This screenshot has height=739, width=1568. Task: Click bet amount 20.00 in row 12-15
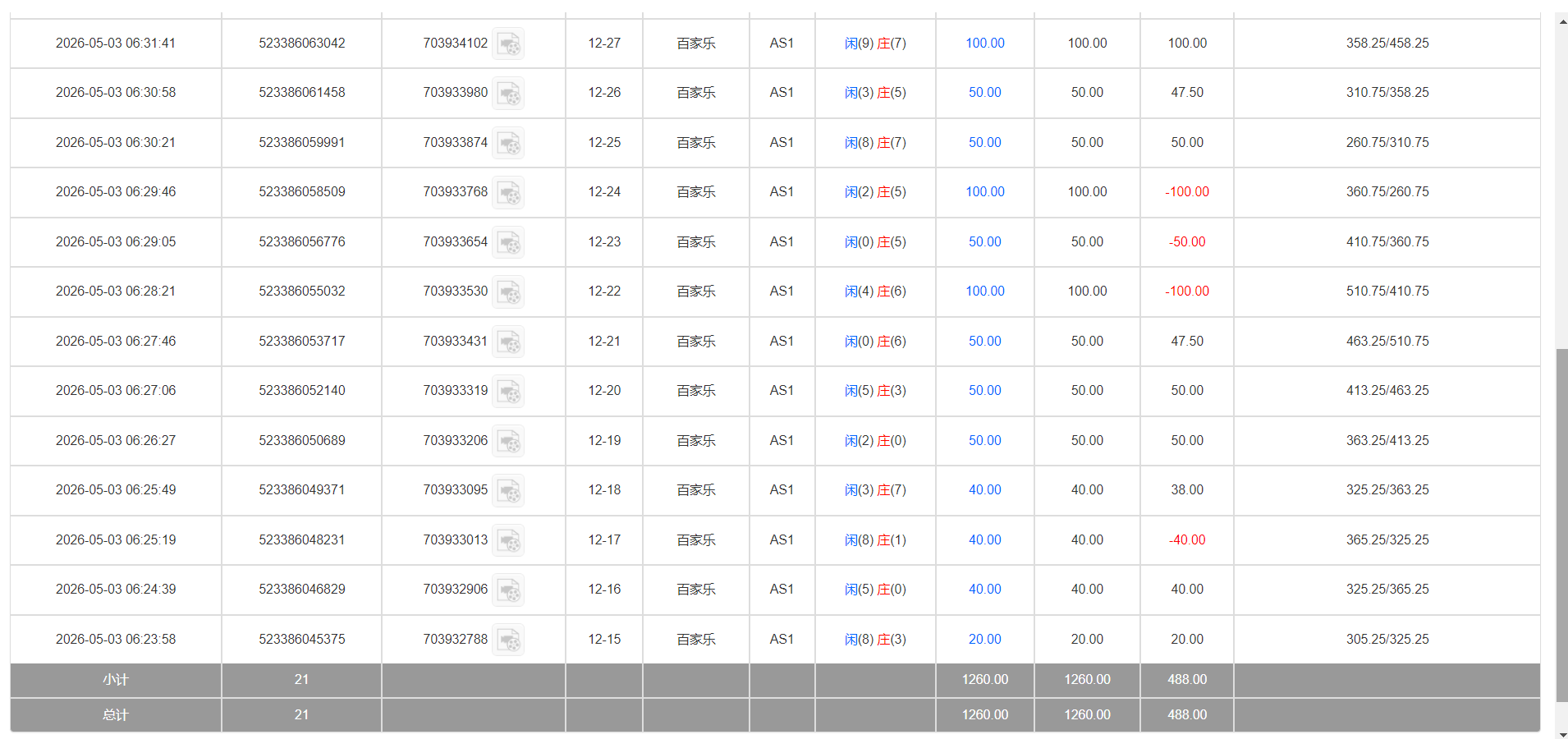(984, 639)
